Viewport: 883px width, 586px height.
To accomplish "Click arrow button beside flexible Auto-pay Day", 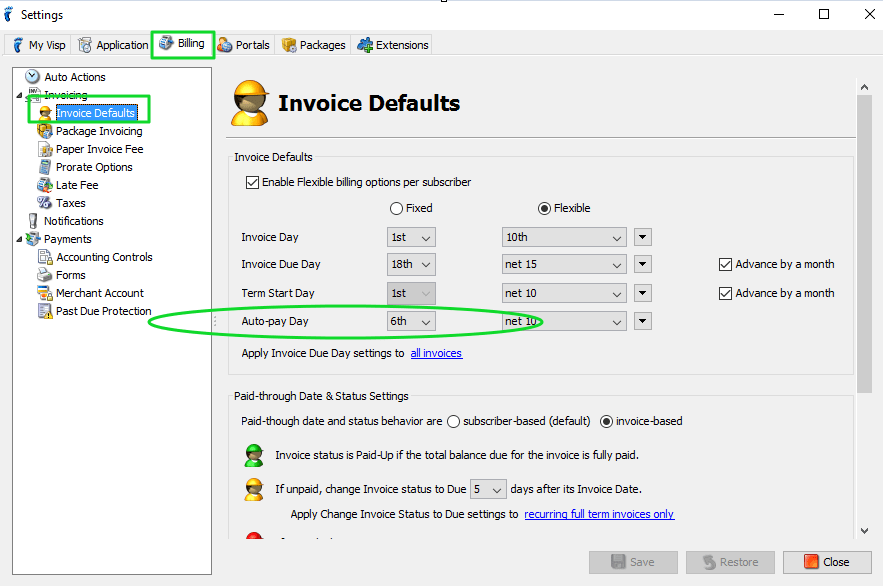I will [x=643, y=321].
